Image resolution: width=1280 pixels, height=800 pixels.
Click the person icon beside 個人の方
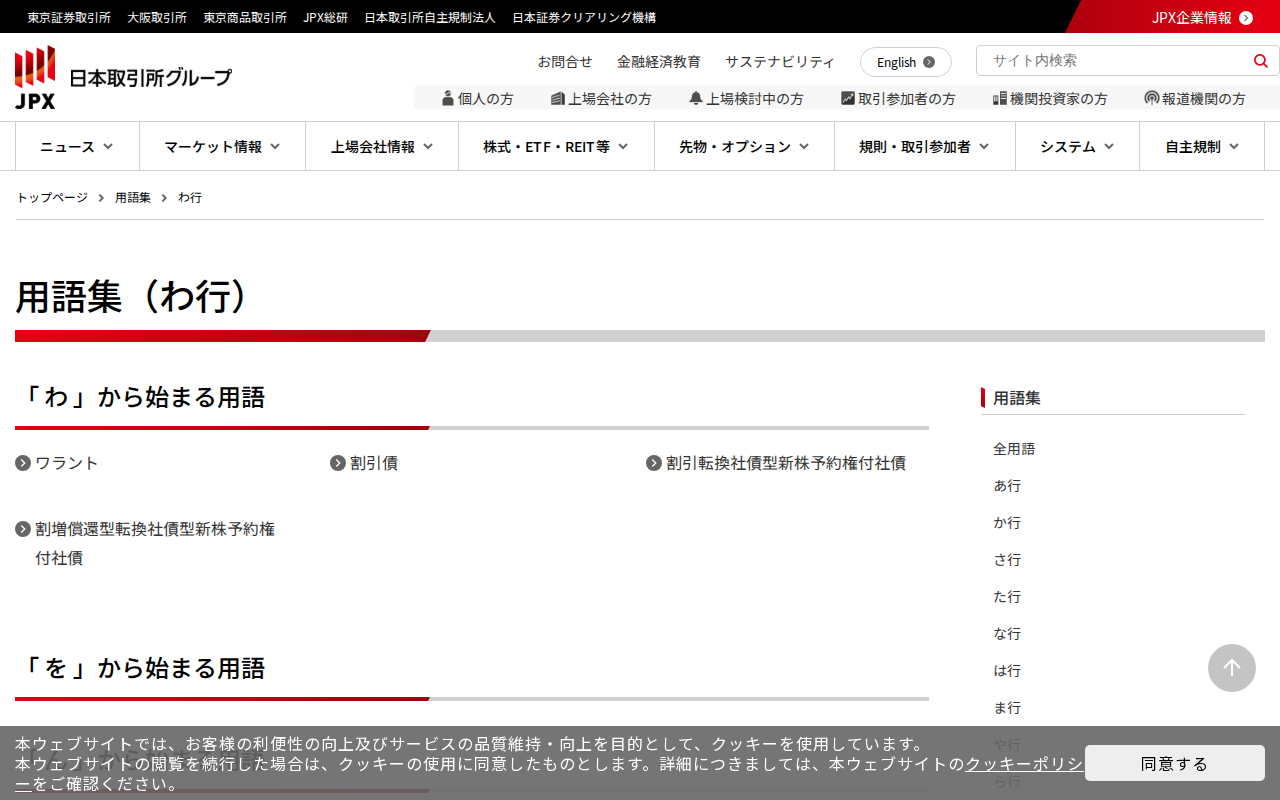(x=448, y=98)
